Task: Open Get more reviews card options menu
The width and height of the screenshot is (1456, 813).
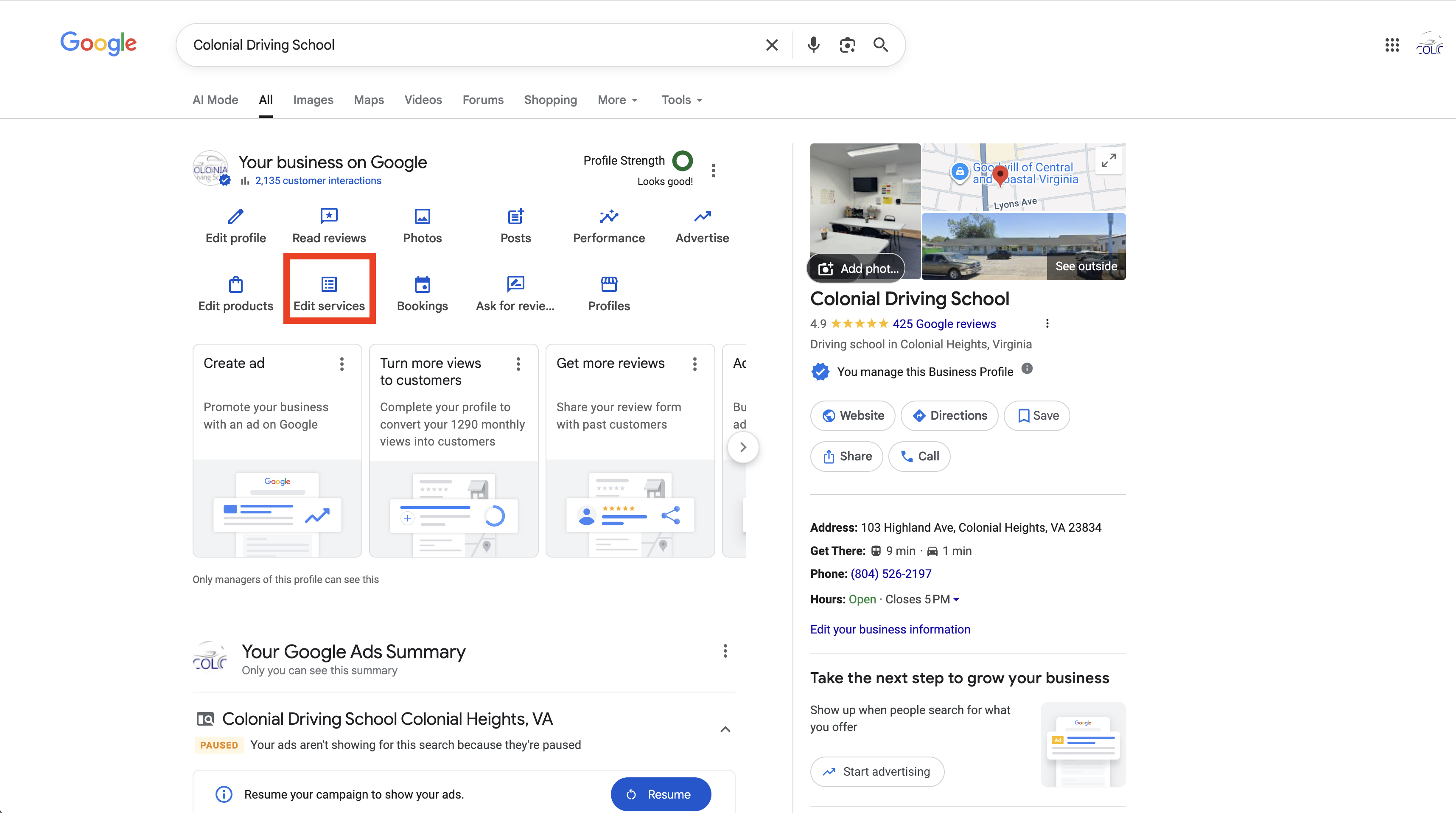Action: (x=694, y=364)
